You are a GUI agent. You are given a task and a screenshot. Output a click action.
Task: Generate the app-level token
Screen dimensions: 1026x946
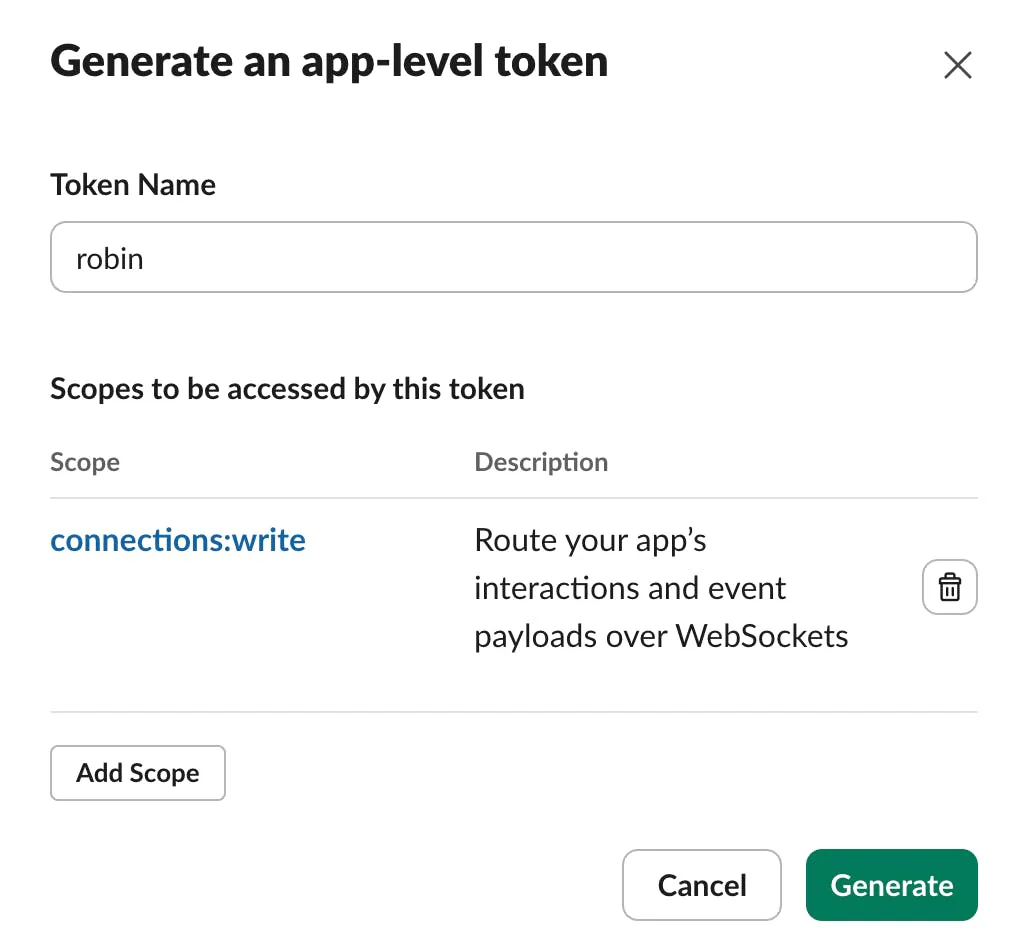click(x=892, y=885)
